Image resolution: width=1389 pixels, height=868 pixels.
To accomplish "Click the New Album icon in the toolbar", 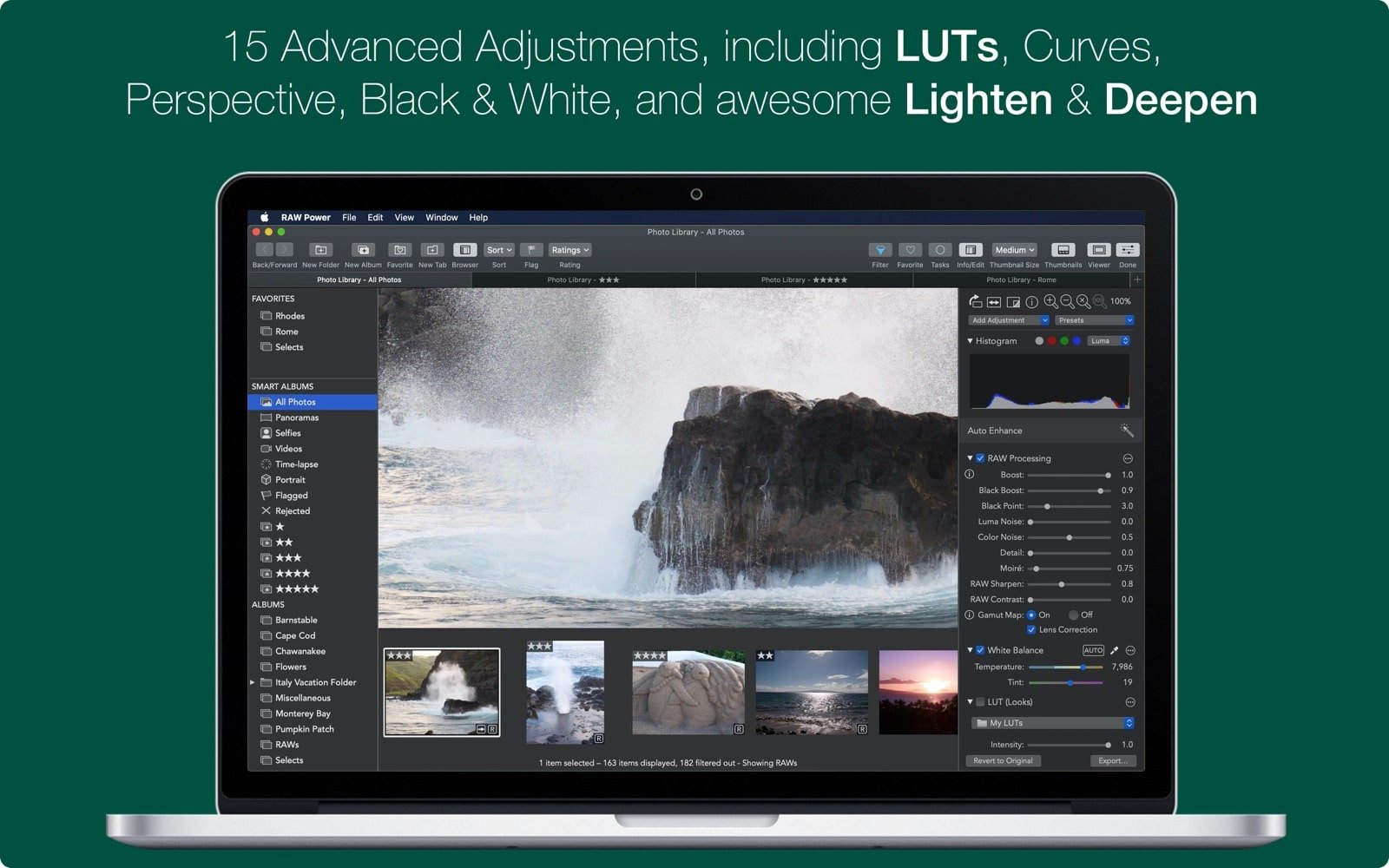I will pos(362,250).
